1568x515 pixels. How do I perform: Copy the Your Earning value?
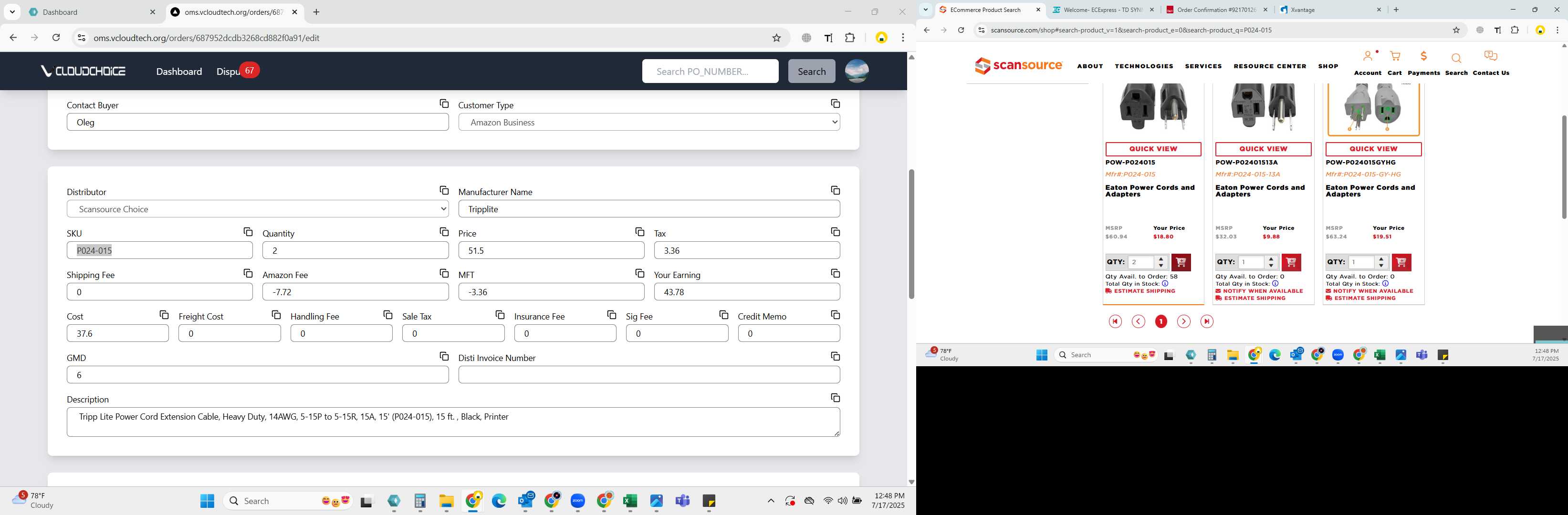pyautogui.click(x=835, y=273)
